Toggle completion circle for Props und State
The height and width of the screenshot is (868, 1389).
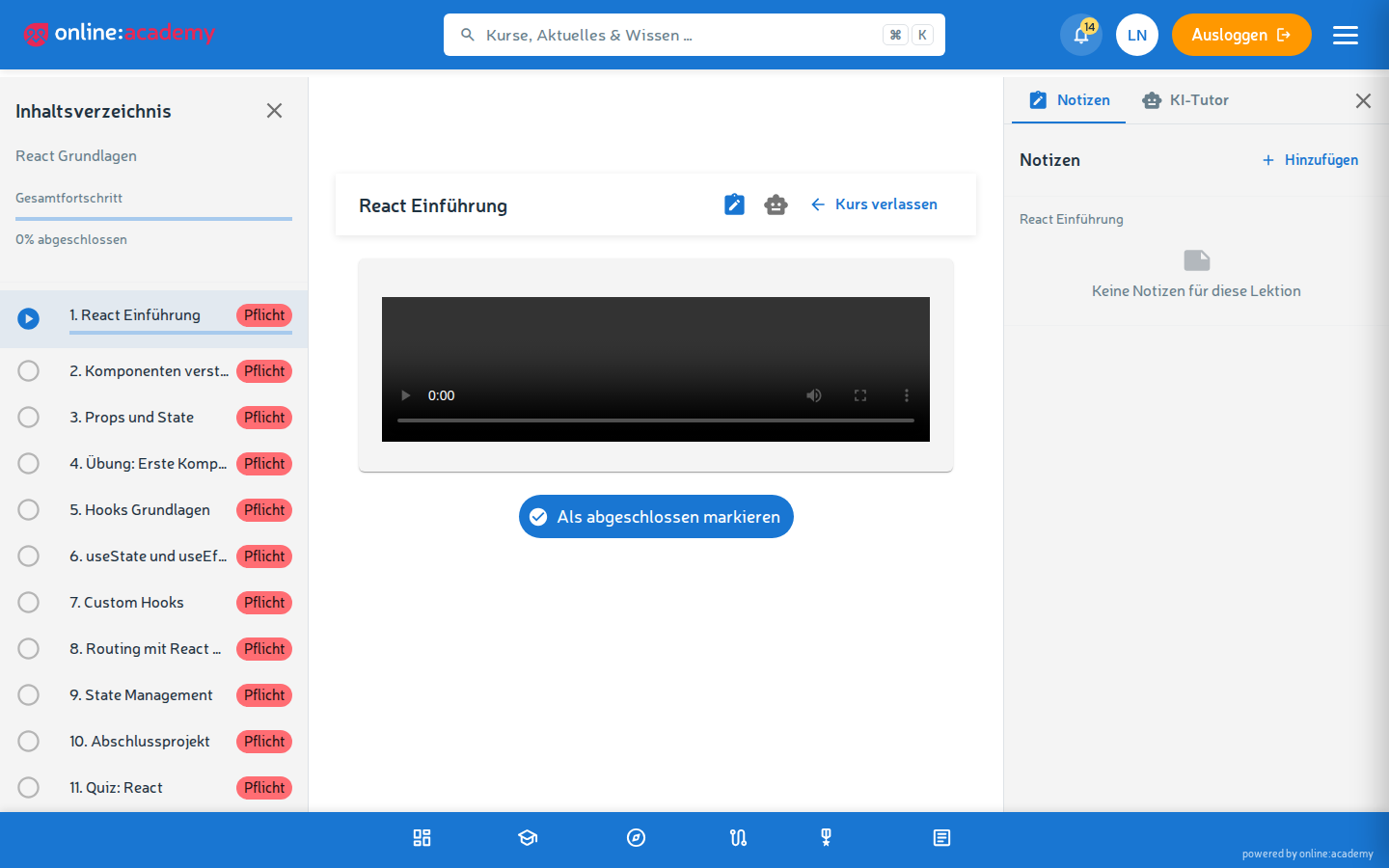pyautogui.click(x=29, y=418)
